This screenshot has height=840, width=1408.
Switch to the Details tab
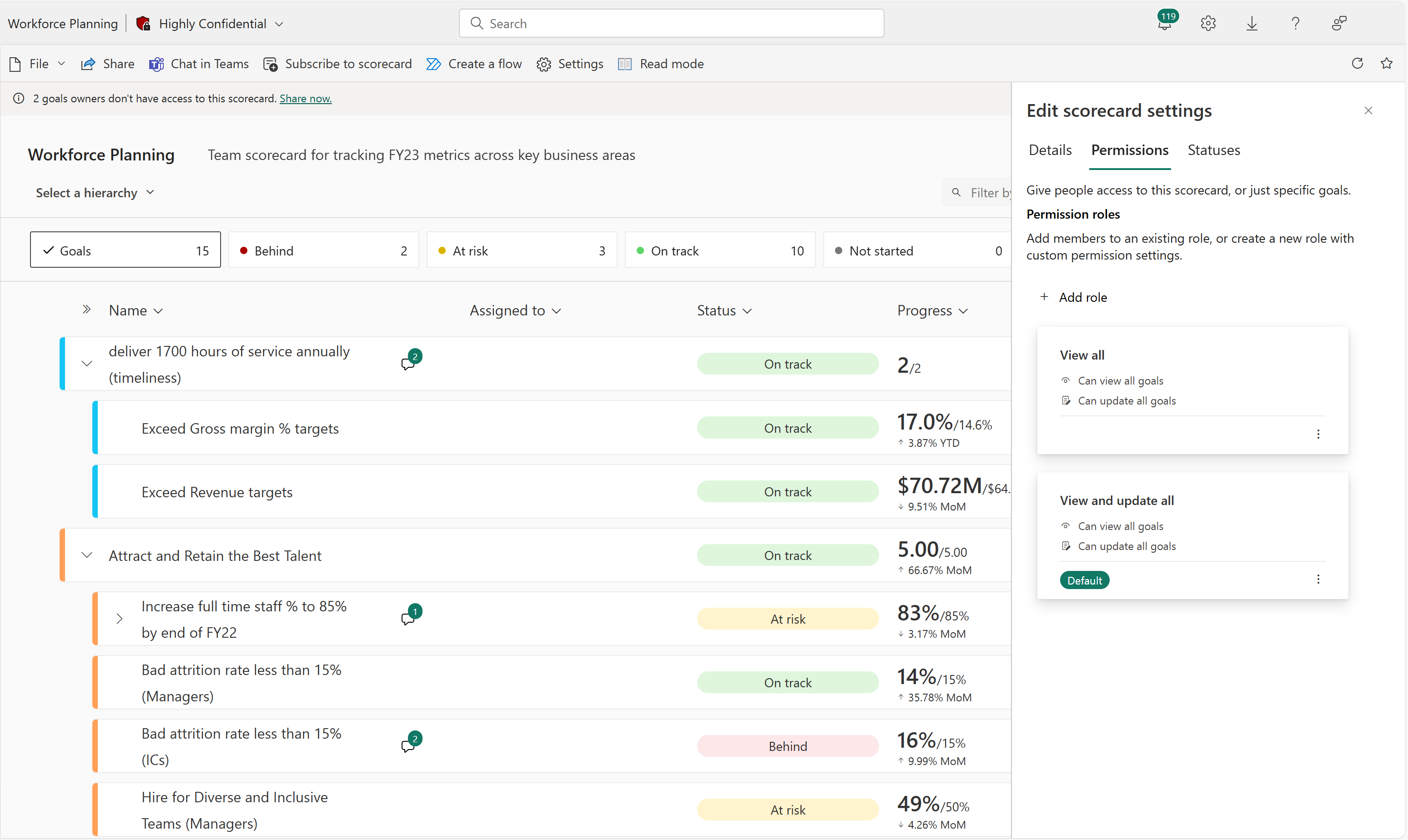point(1049,150)
